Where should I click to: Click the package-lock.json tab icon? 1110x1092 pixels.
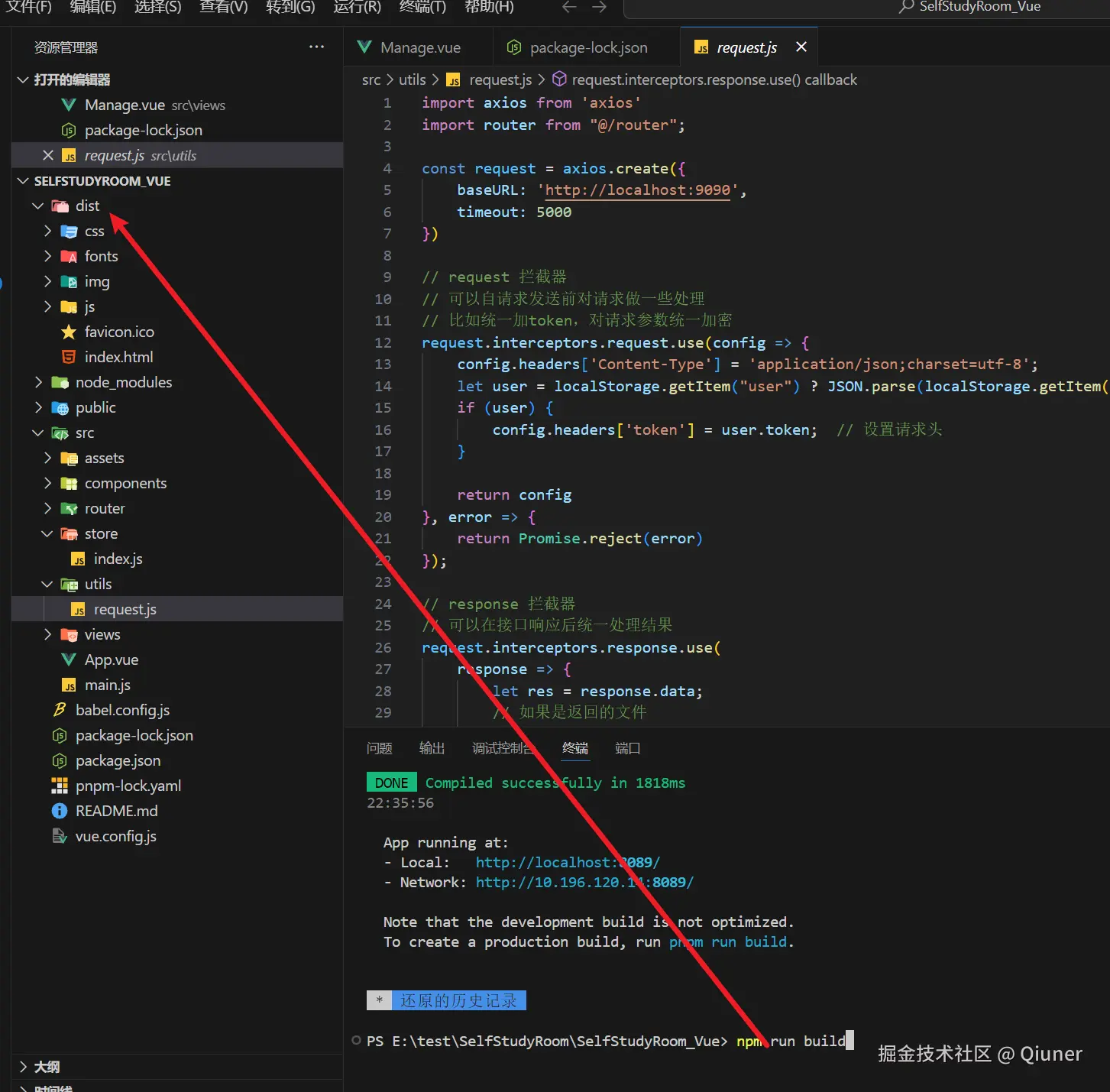[x=514, y=47]
